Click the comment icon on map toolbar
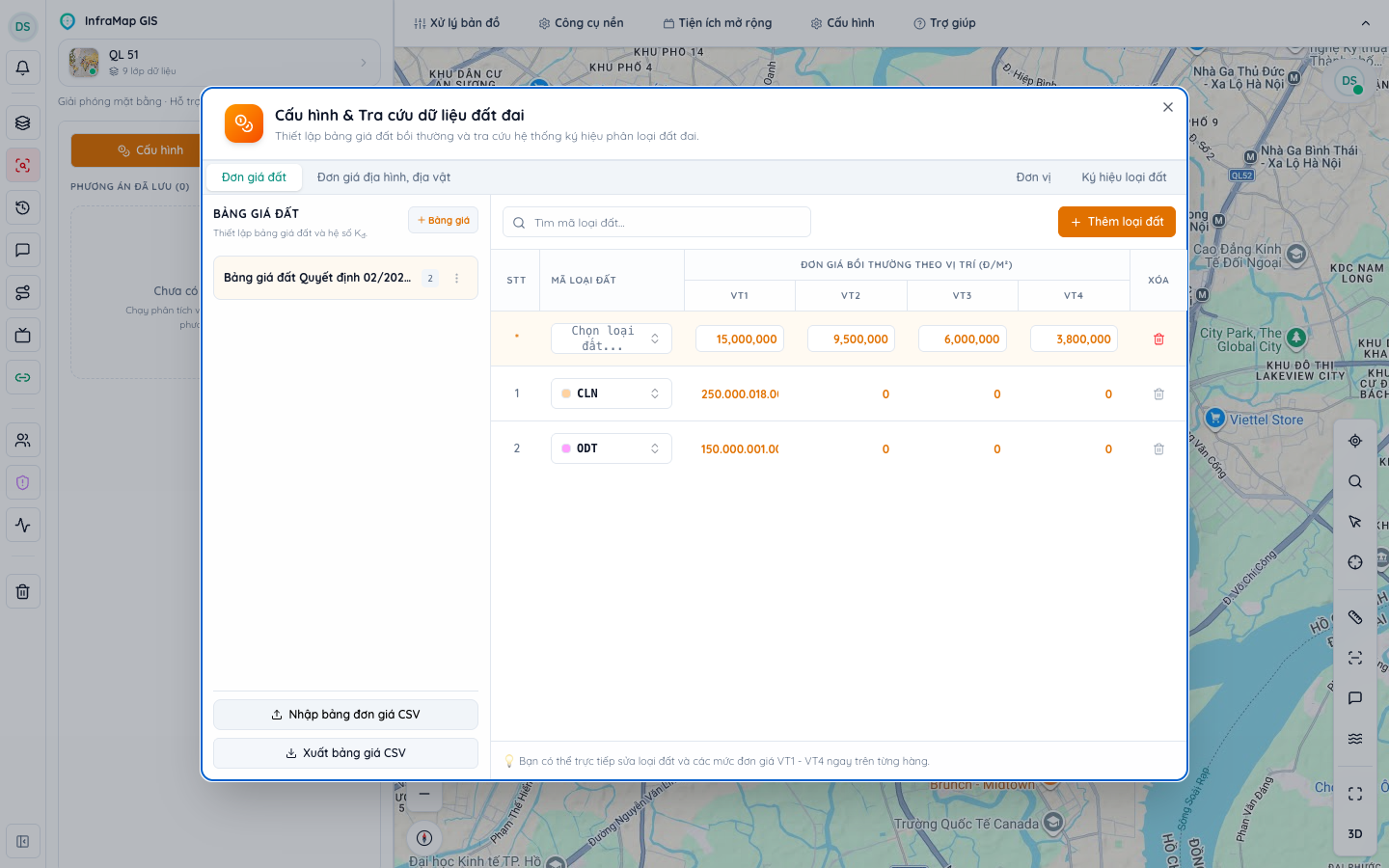The height and width of the screenshot is (868, 1389). (1355, 698)
